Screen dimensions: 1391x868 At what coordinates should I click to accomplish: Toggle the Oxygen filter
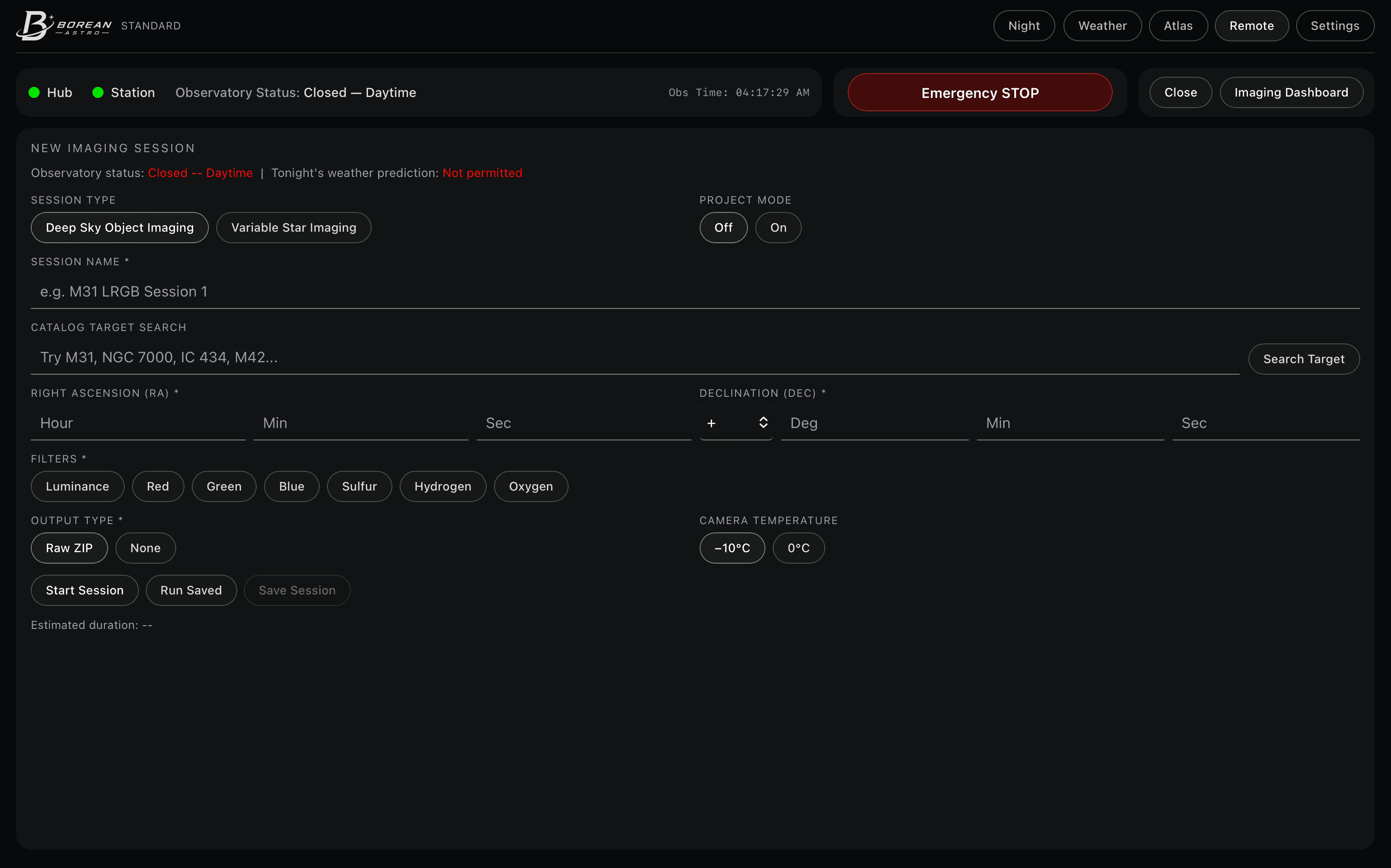coord(531,487)
